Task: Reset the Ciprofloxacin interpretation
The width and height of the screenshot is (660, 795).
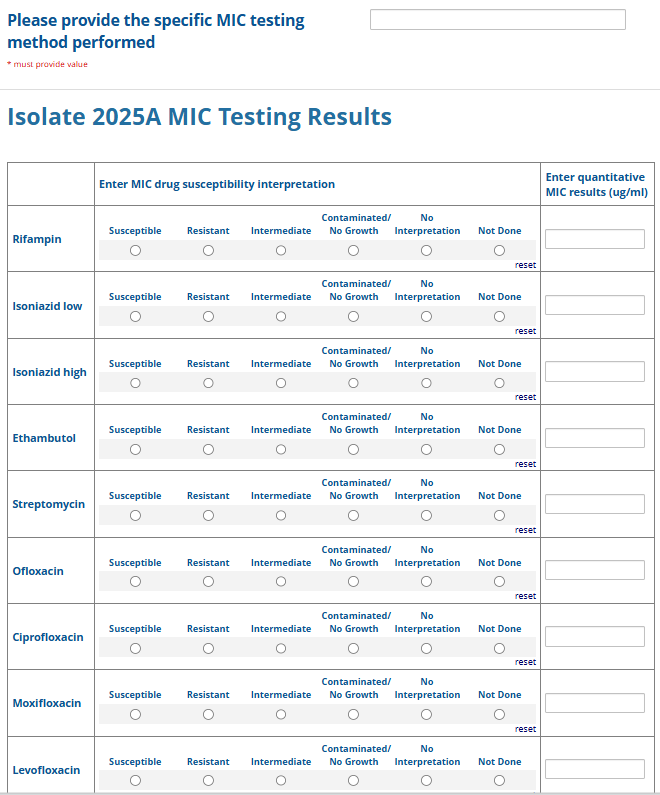Action: click(x=525, y=662)
